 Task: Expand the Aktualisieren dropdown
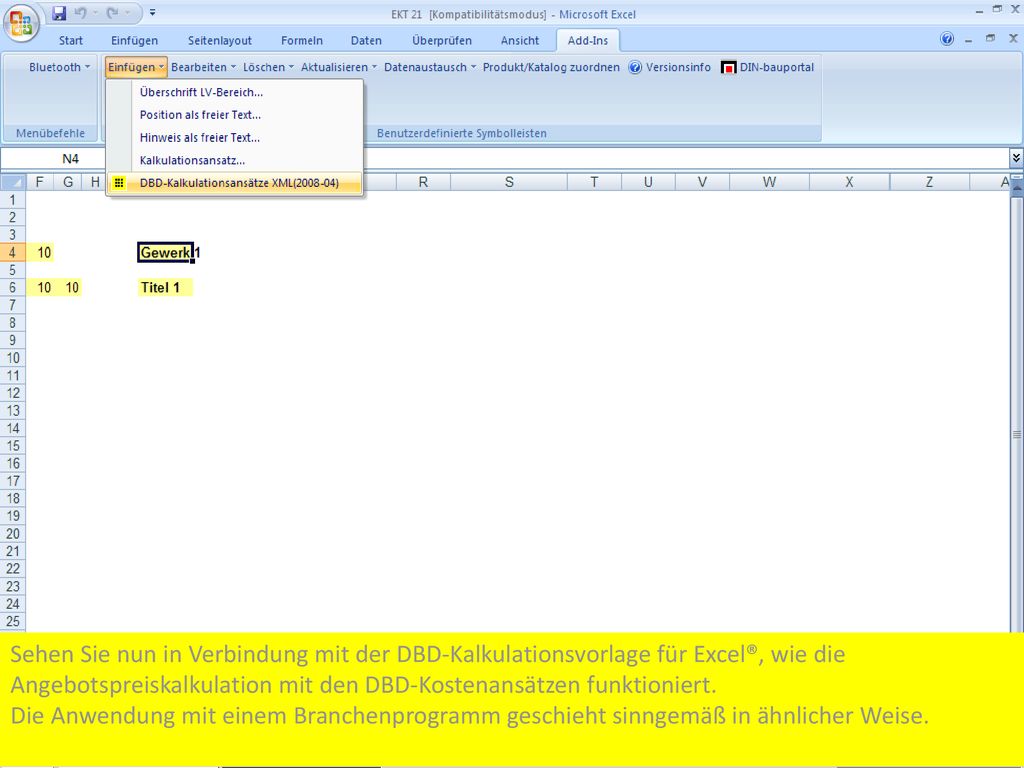tap(338, 67)
